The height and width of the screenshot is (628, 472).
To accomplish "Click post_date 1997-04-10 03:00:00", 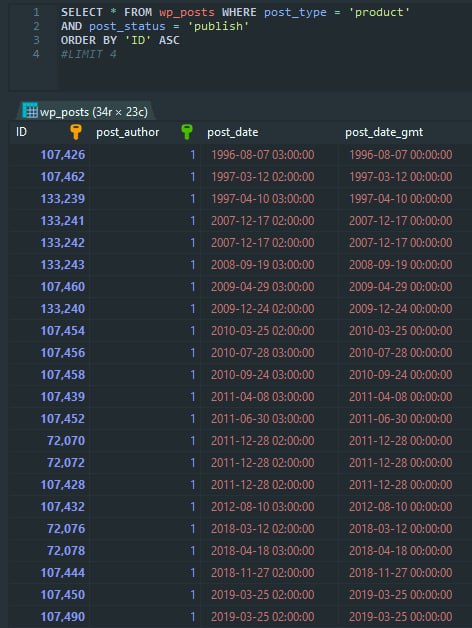I will click(263, 199).
